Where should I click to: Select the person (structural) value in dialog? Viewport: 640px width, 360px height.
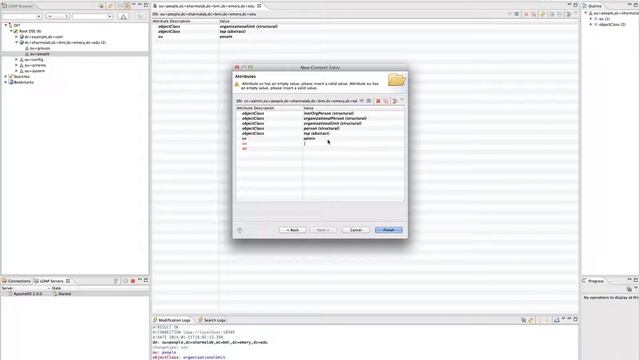click(321, 128)
